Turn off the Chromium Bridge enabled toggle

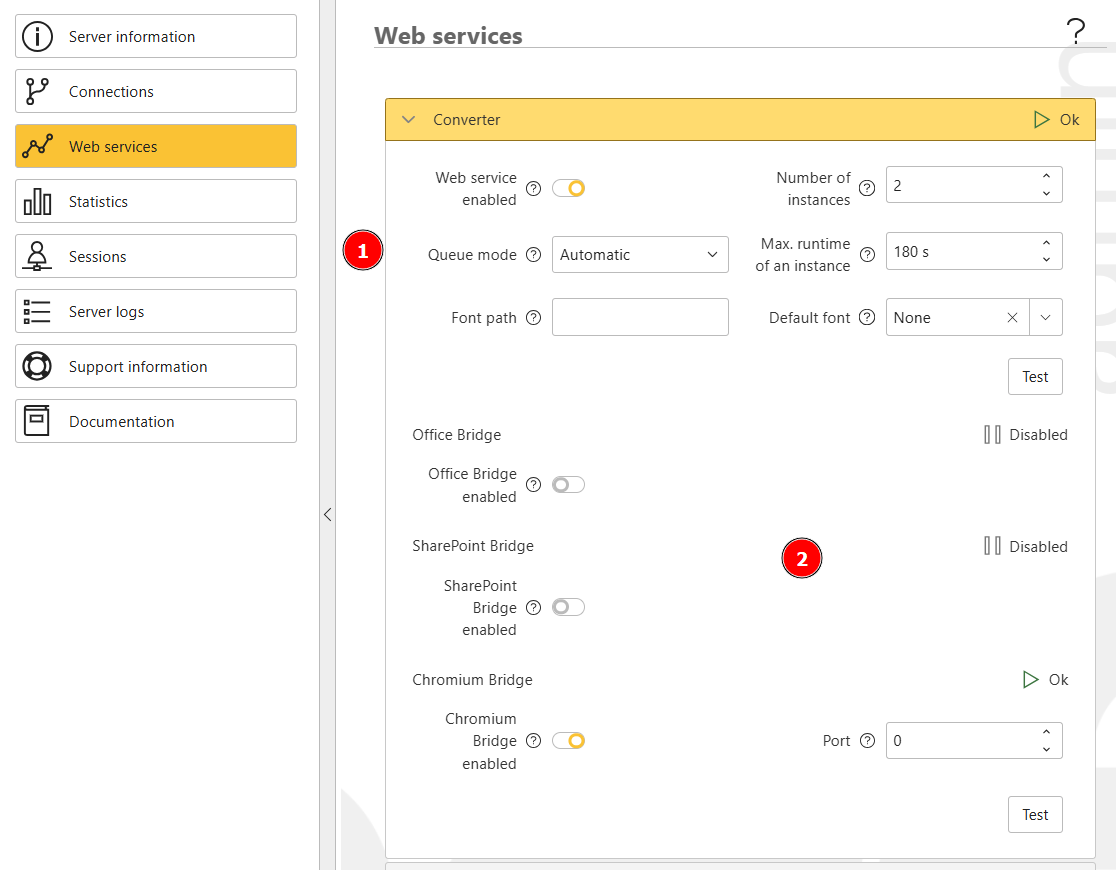tap(568, 740)
